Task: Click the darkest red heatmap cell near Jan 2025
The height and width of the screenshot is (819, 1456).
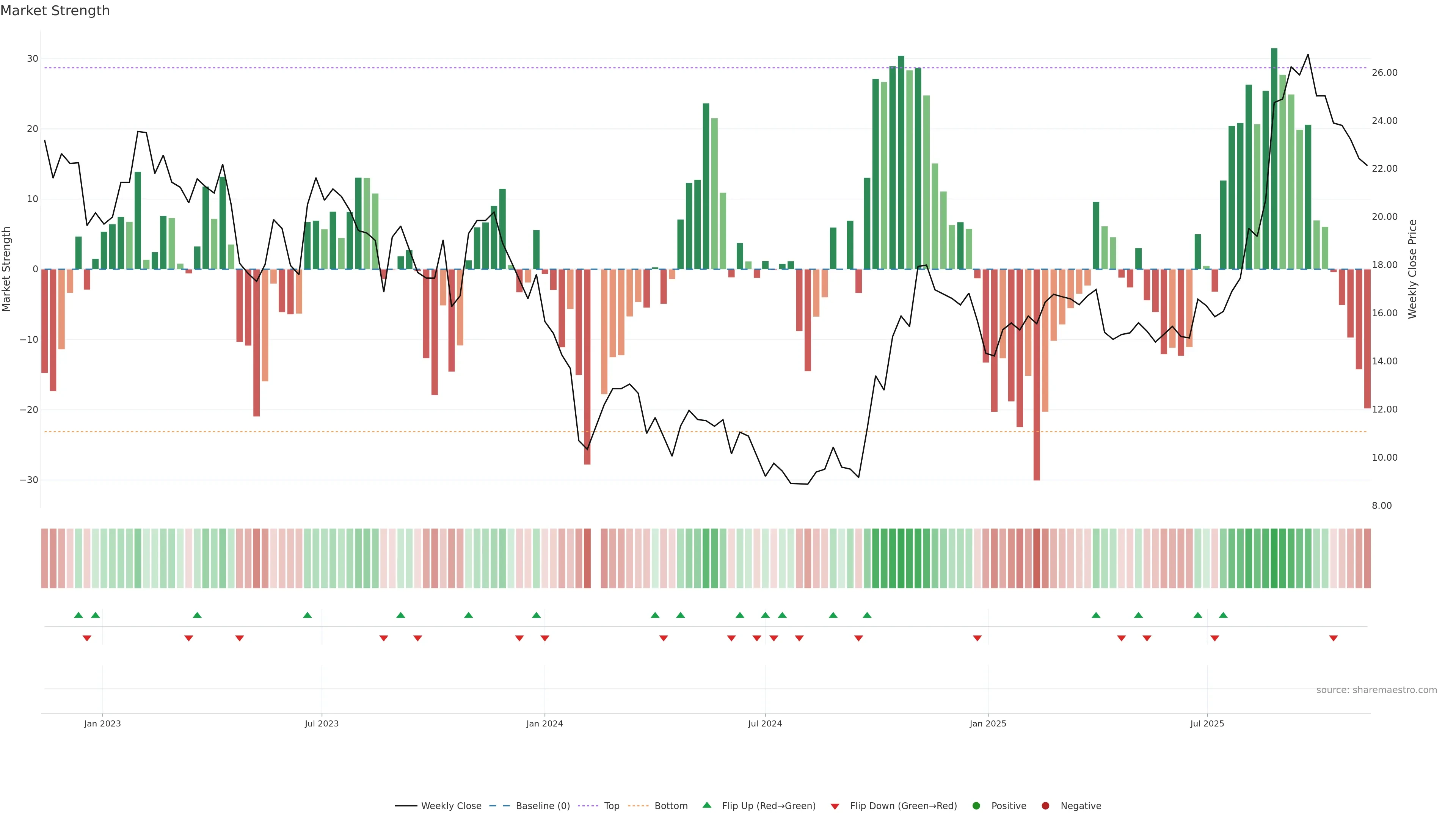Action: 1037,559
